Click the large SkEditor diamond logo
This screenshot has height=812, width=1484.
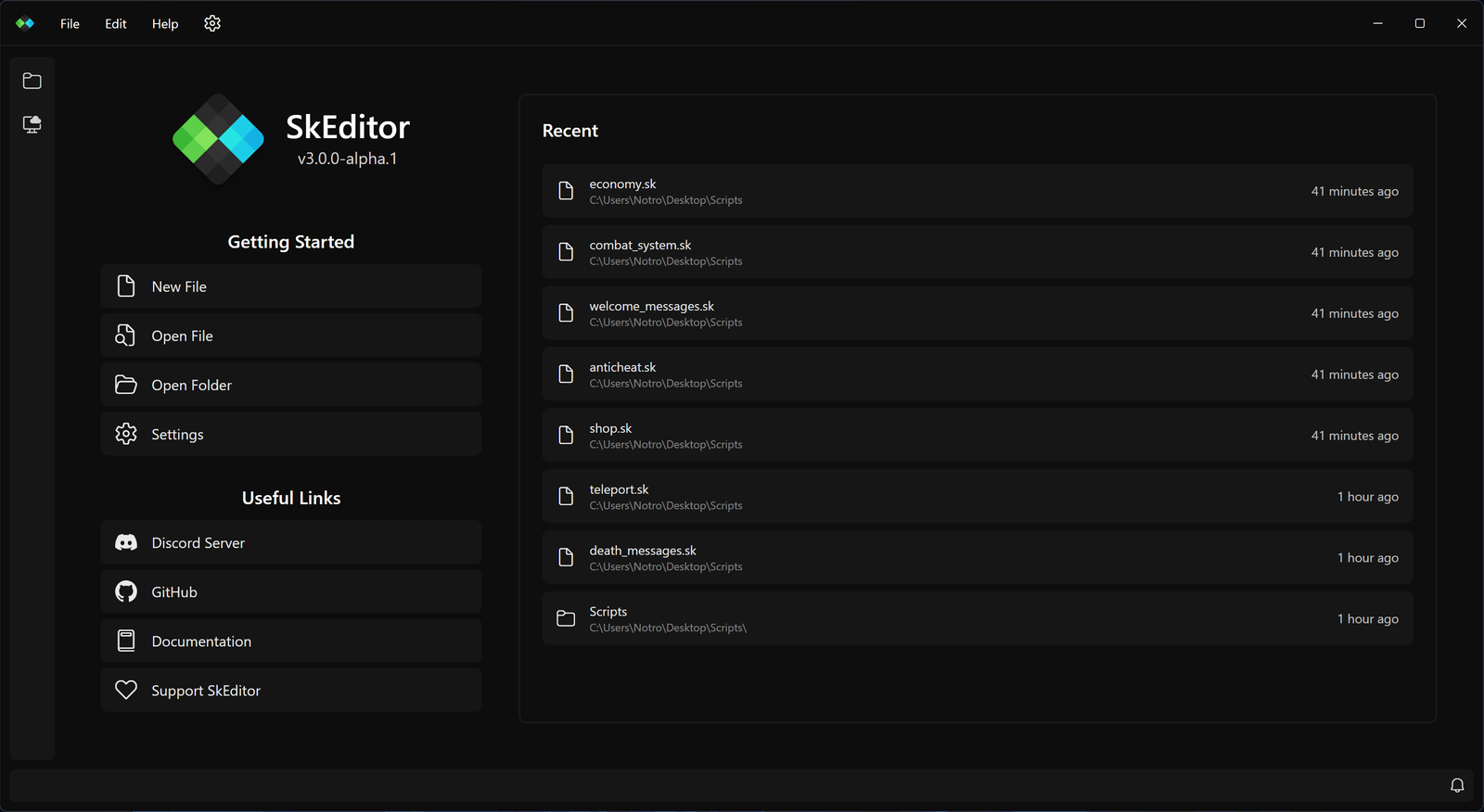218,139
